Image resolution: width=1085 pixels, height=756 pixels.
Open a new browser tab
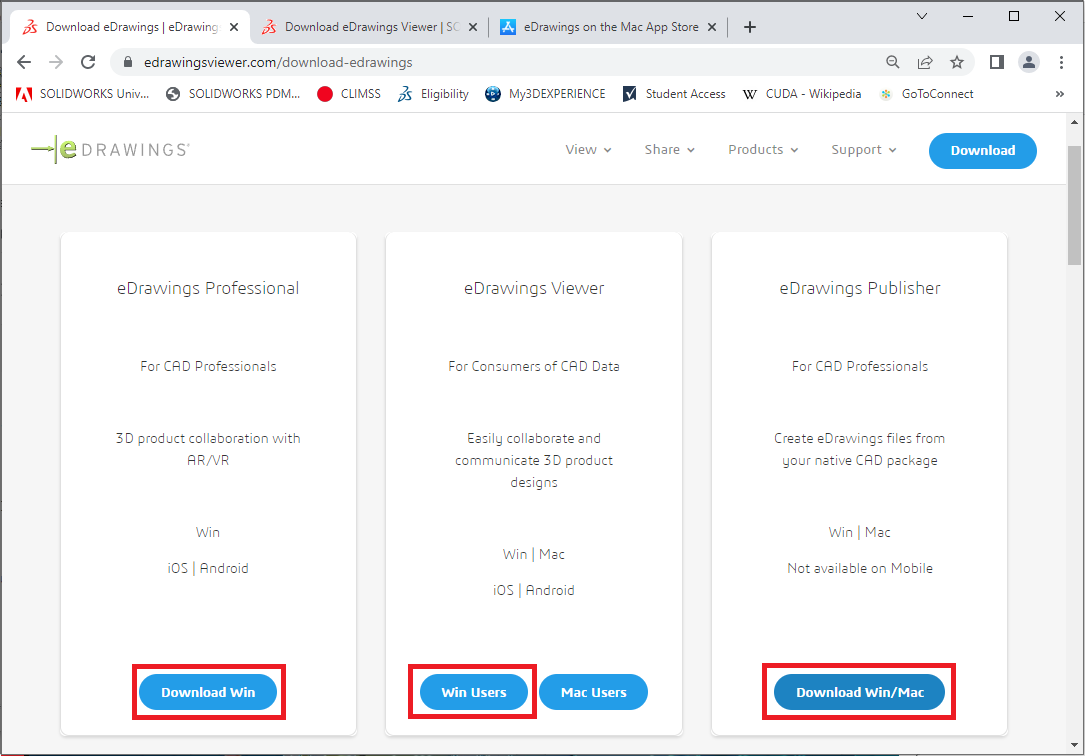tap(749, 27)
